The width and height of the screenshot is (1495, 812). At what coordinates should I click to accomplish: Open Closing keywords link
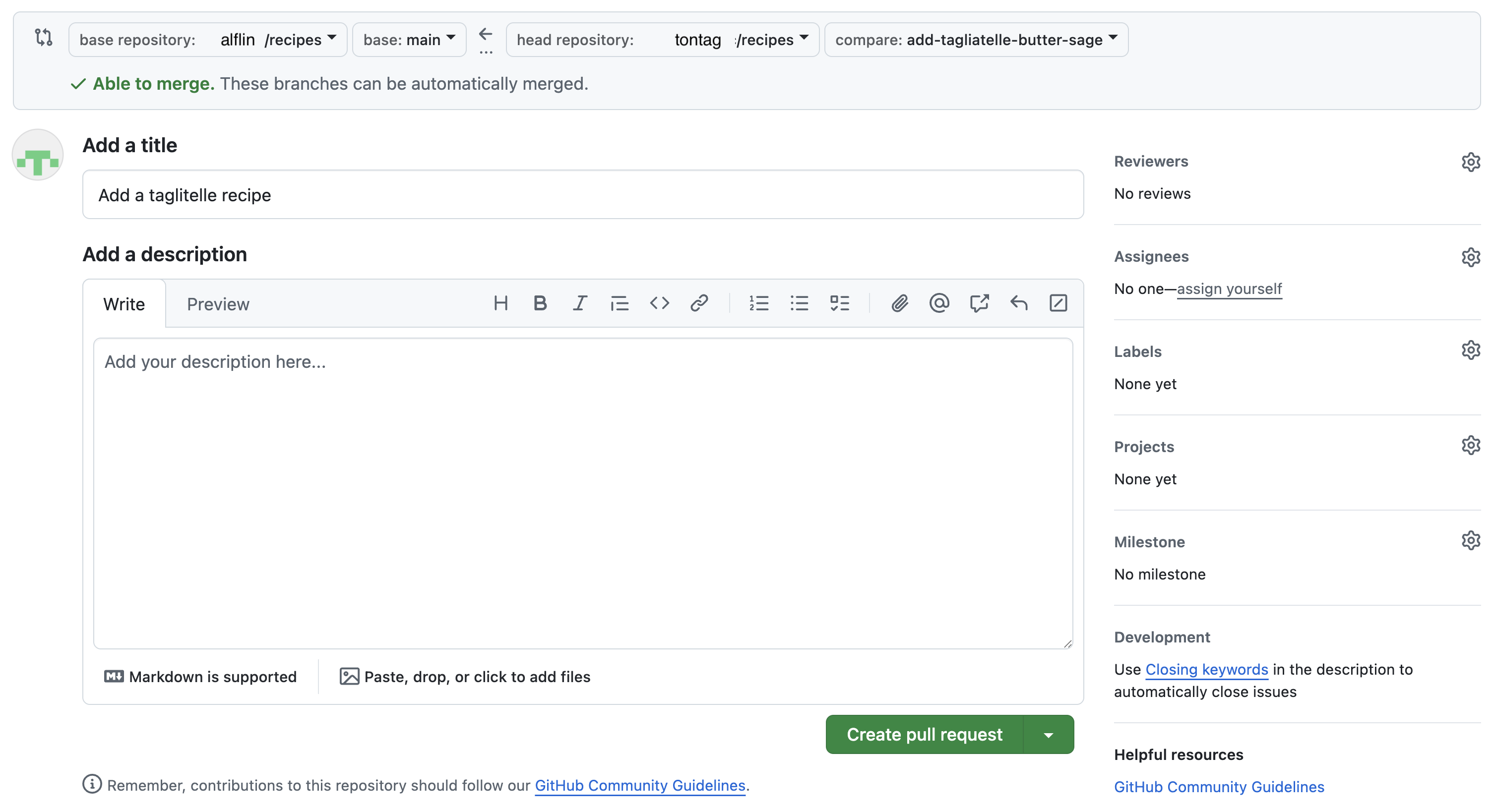pos(1206,669)
